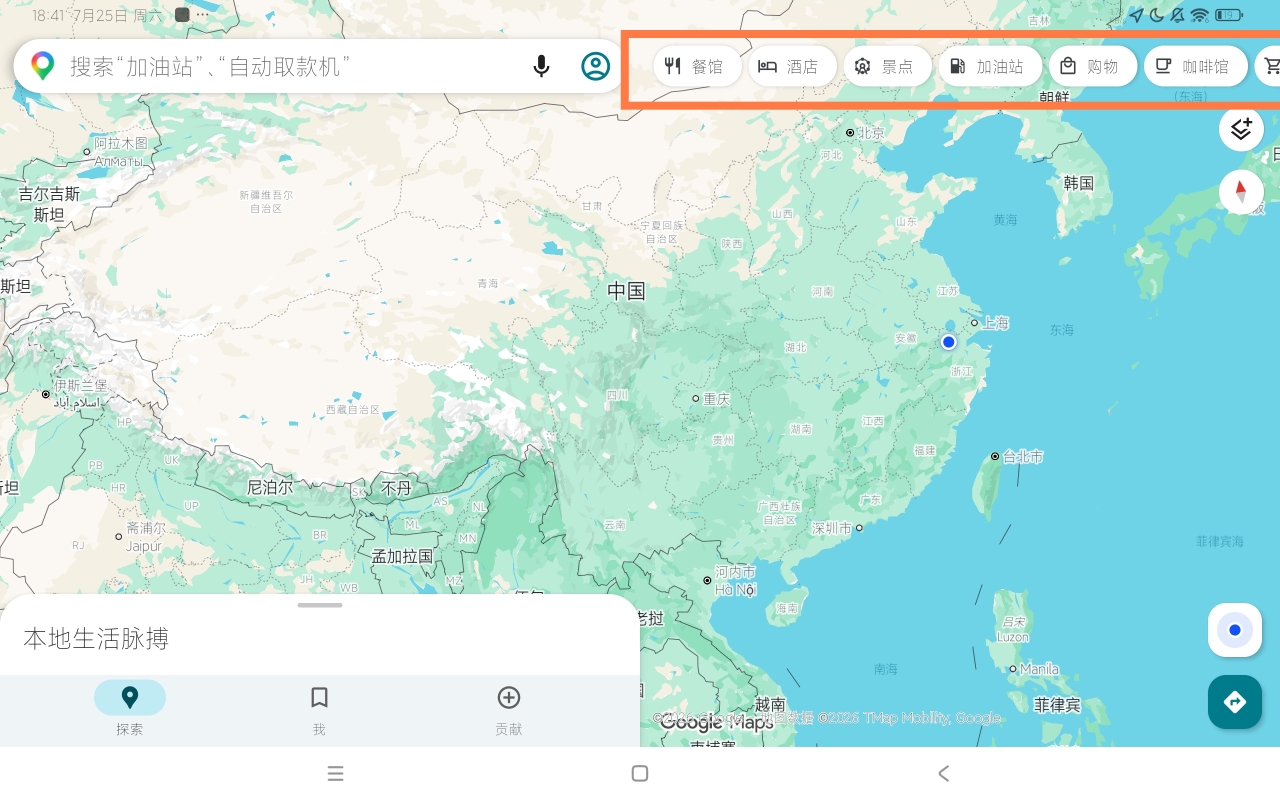Switch to the 贡献 Contribute tab
The width and height of the screenshot is (1280, 800).
point(508,710)
